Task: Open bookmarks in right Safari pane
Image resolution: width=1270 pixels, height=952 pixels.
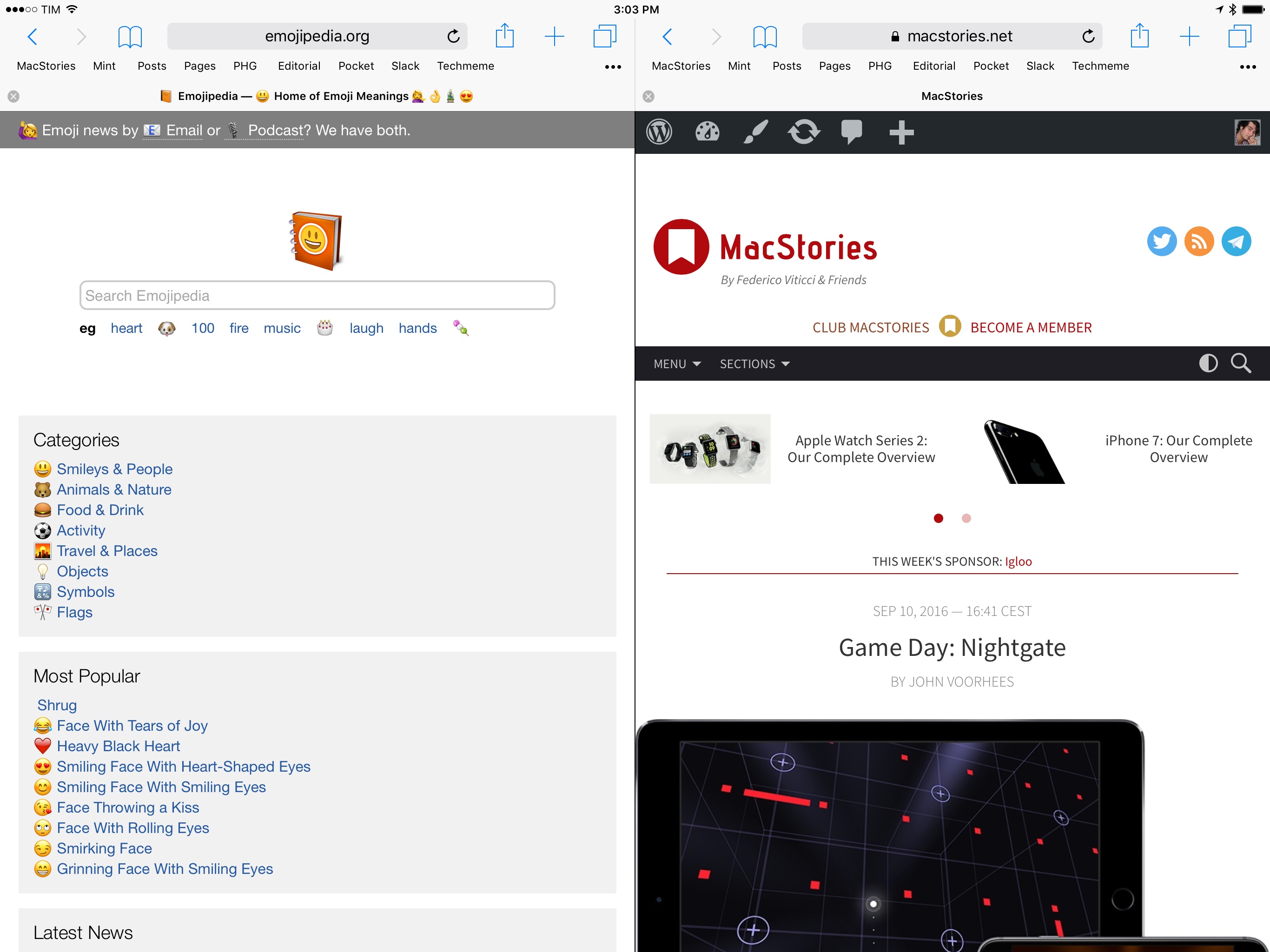Action: pos(765,37)
